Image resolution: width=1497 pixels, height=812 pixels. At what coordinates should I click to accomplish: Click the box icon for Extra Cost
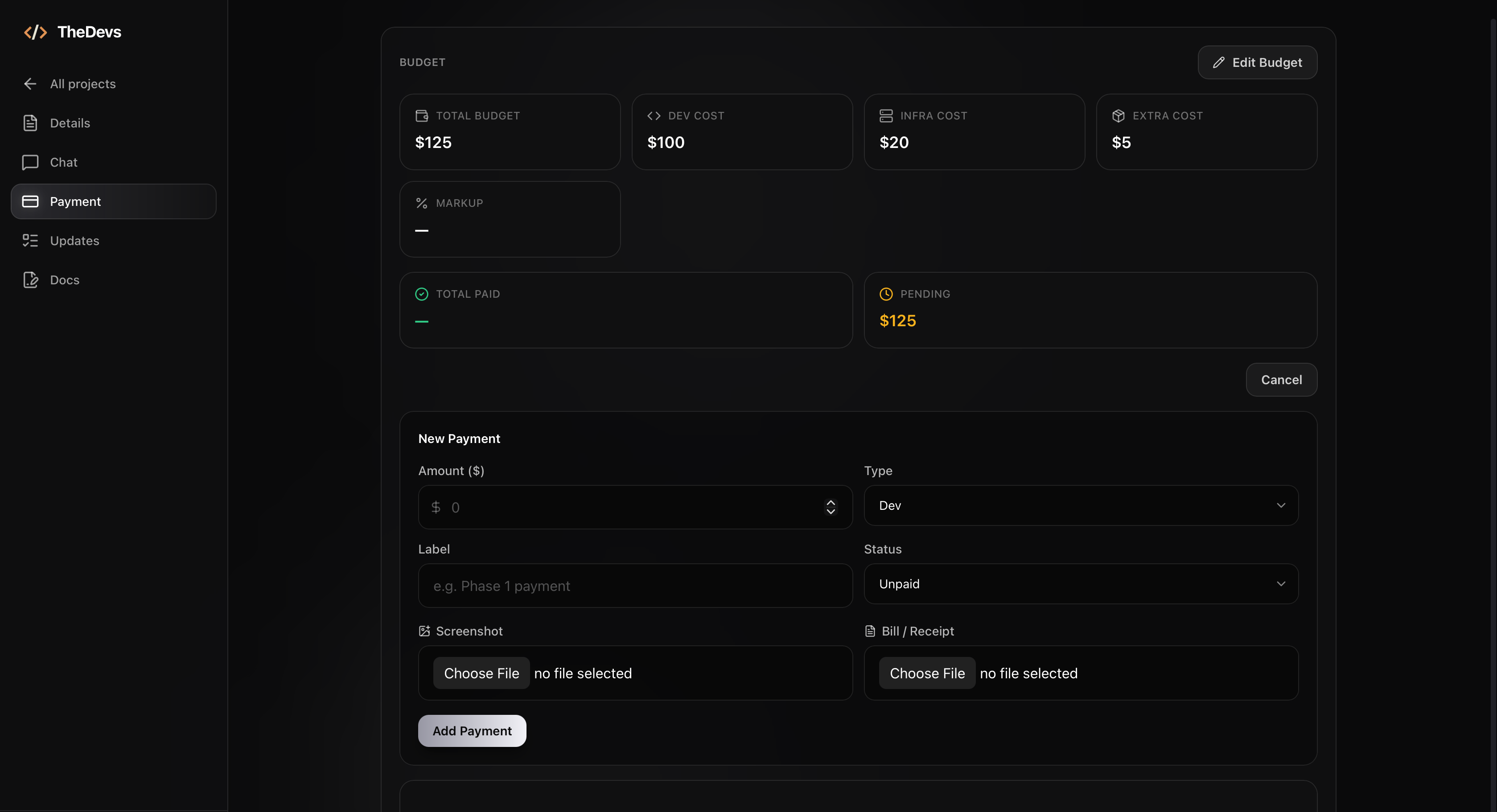(1118, 115)
